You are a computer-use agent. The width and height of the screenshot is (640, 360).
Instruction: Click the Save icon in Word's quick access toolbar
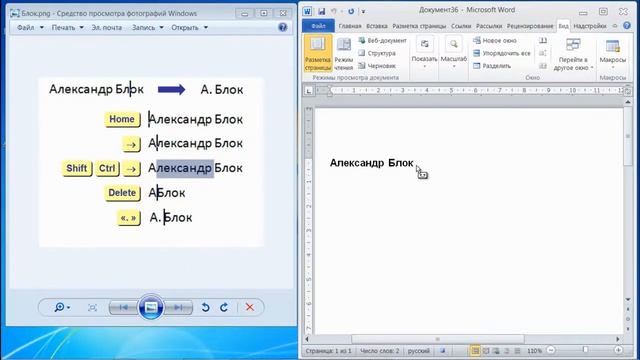point(322,11)
